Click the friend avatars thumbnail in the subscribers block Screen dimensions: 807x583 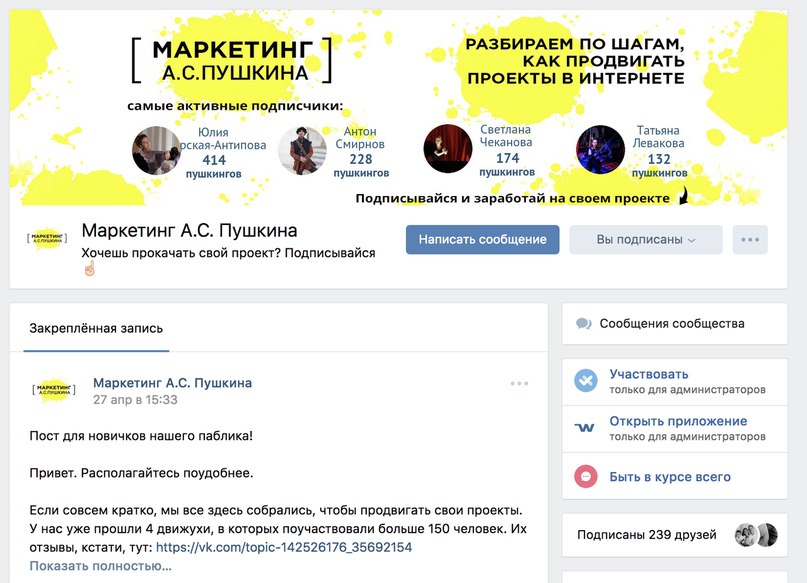756,535
